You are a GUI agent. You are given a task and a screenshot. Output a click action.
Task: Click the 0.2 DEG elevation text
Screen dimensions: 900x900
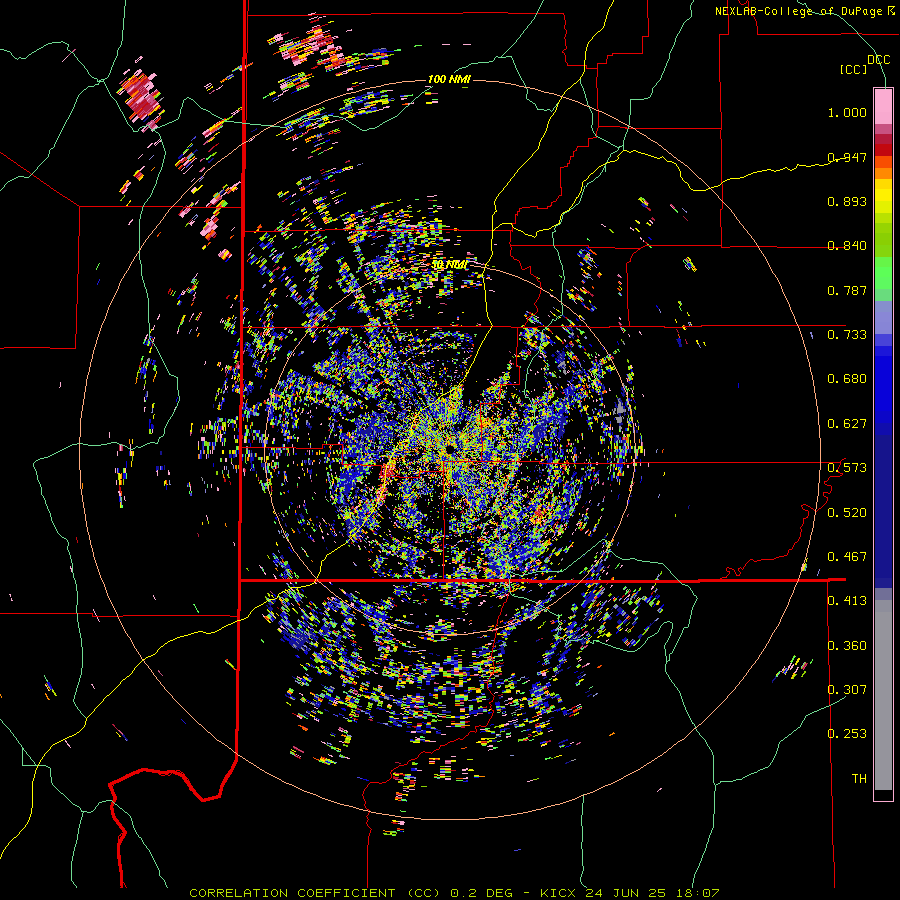484,893
